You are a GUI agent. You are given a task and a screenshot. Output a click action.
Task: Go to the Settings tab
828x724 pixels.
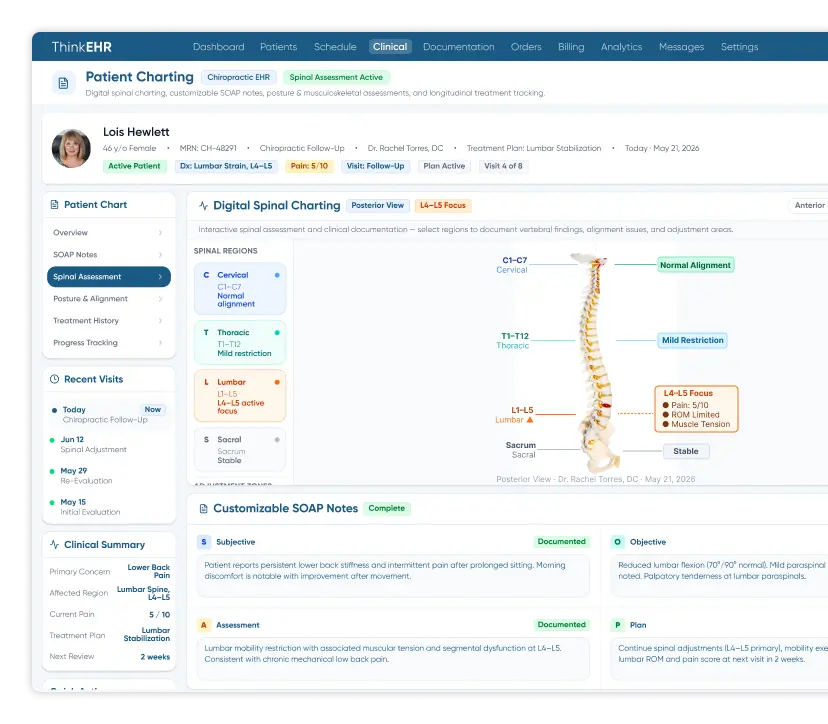point(739,47)
